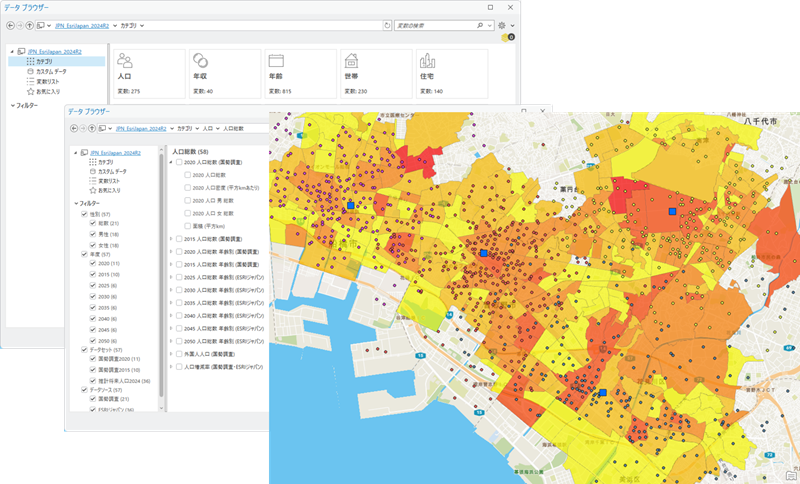Open the 人口 category tile
The image size is (800, 484).
(x=148, y=73)
